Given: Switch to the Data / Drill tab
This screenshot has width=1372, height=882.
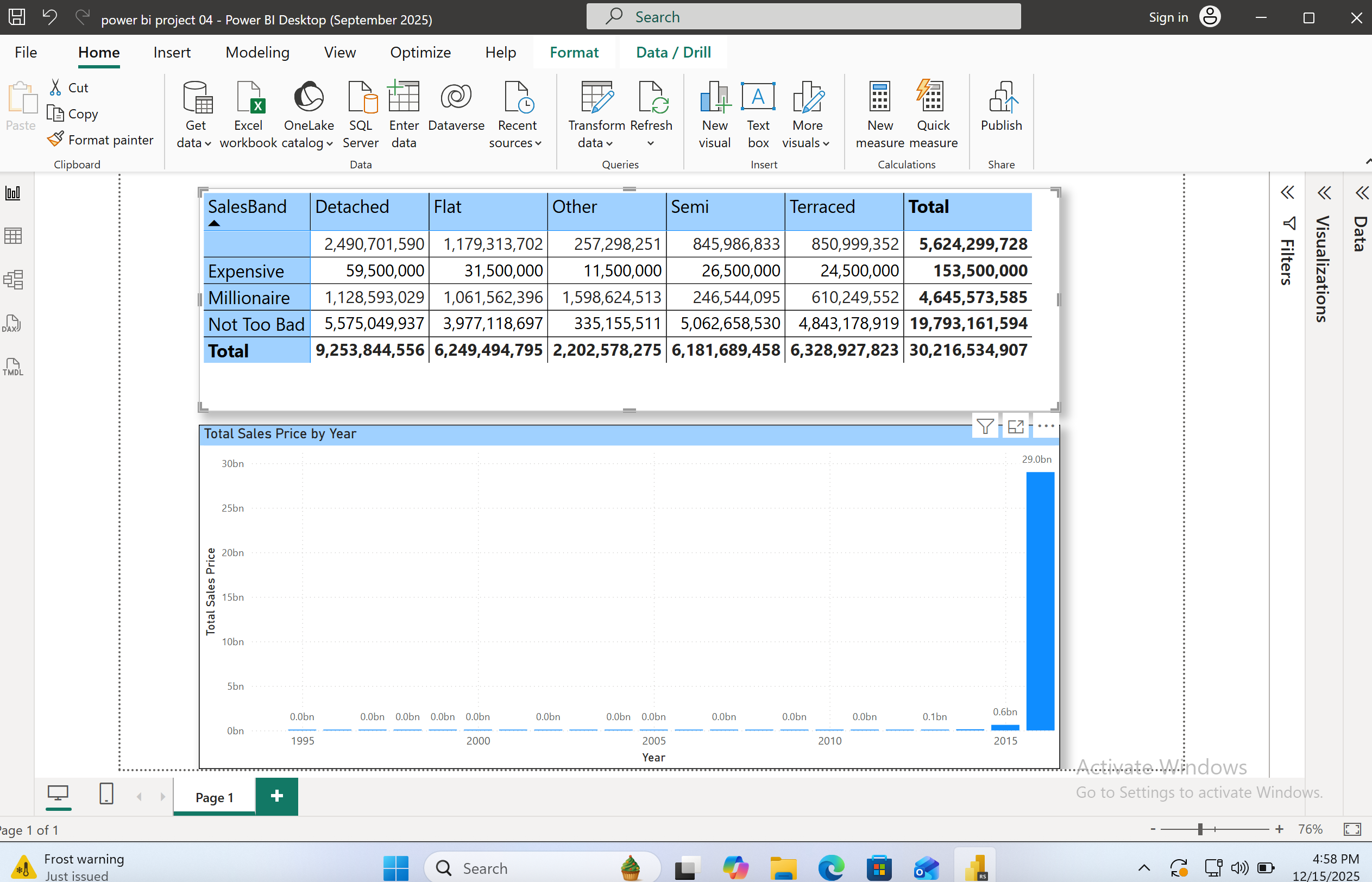Looking at the screenshot, I should [x=673, y=52].
